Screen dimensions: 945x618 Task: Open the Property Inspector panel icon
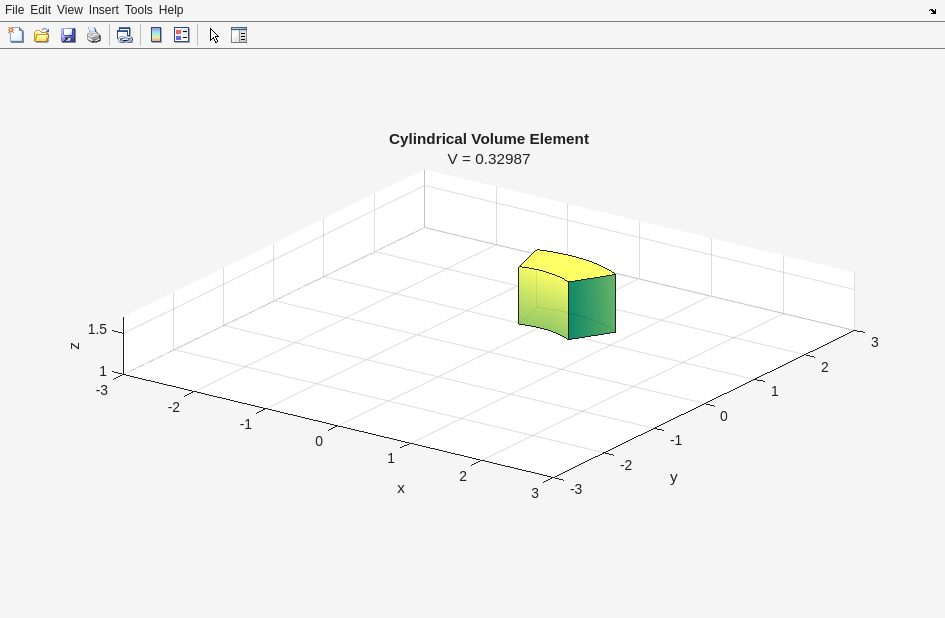[239, 35]
